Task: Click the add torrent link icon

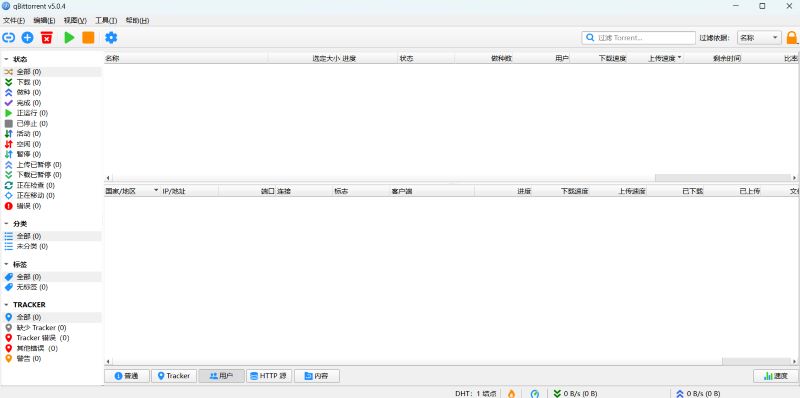Action: point(9,37)
